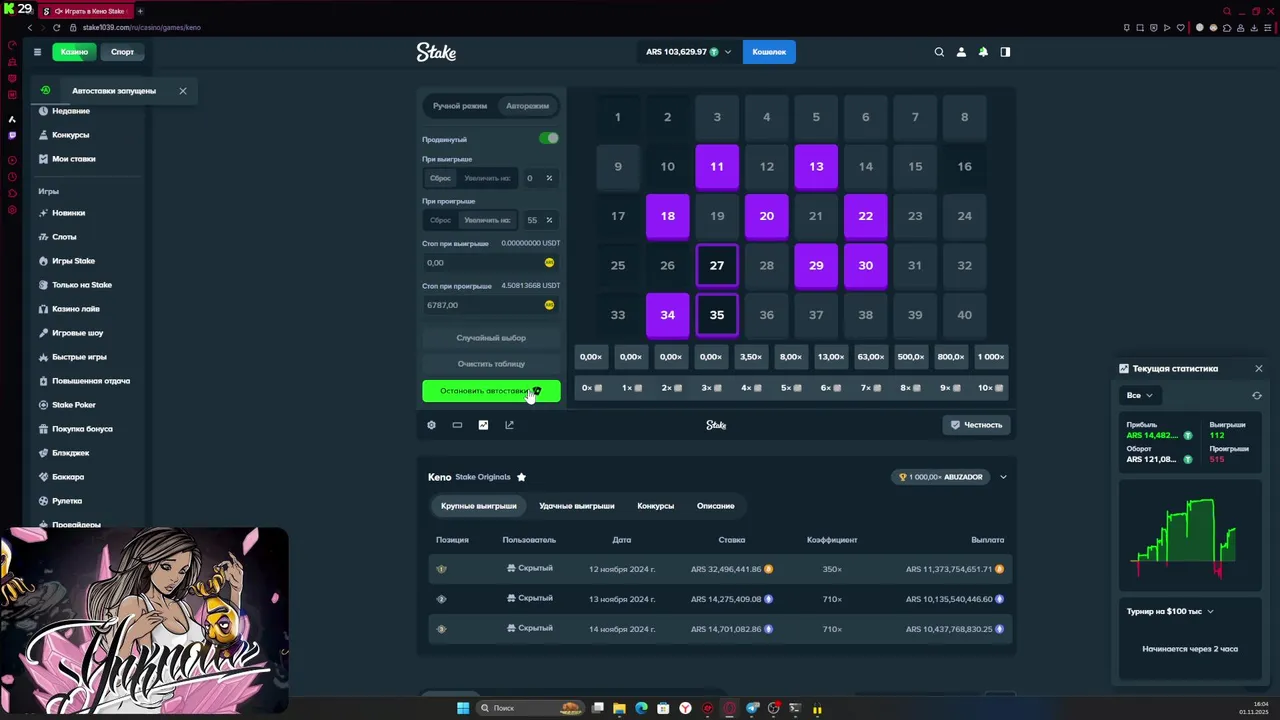This screenshot has width=1280, height=720.
Task: Select Keno number 27 tile
Action: (x=717, y=265)
